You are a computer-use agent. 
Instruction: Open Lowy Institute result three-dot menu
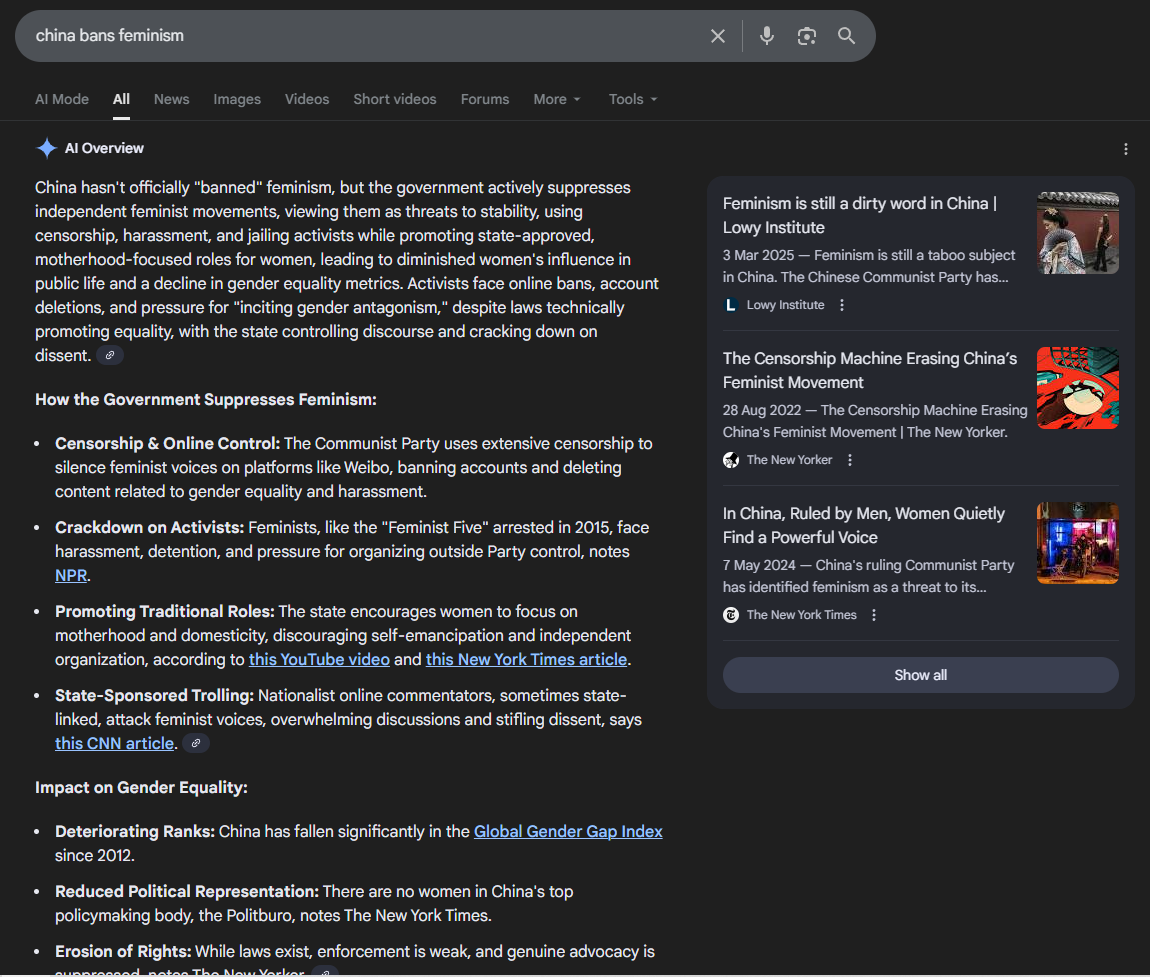tap(842, 305)
